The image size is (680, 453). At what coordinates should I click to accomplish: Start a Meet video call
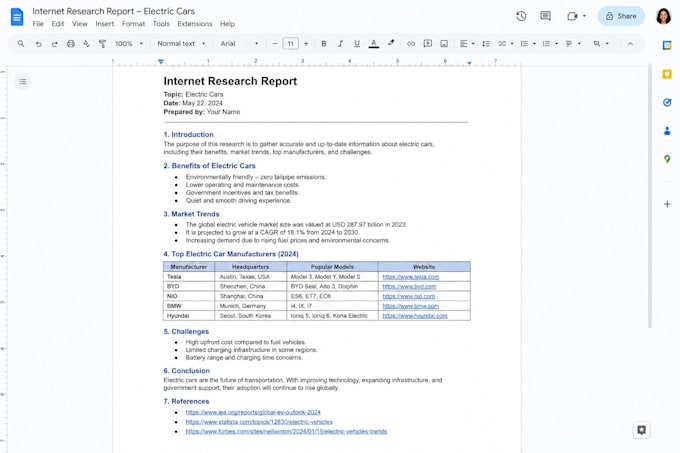576,16
